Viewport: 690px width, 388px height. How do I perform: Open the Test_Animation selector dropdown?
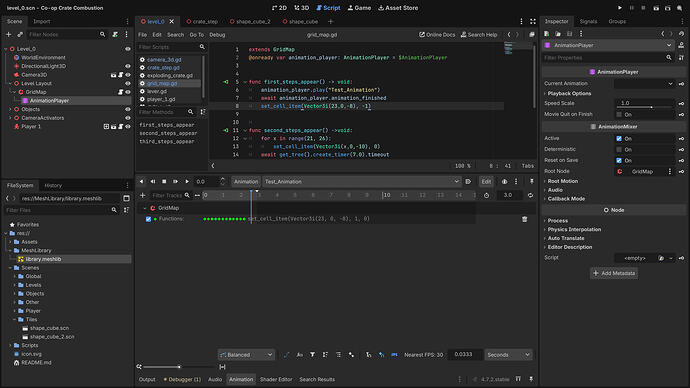pyautogui.click(x=361, y=181)
